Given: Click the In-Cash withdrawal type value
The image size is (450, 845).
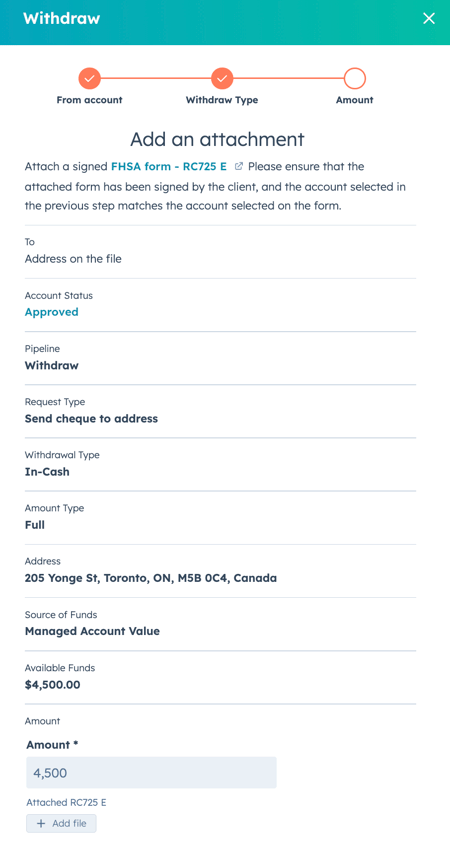Looking at the screenshot, I should point(47,472).
